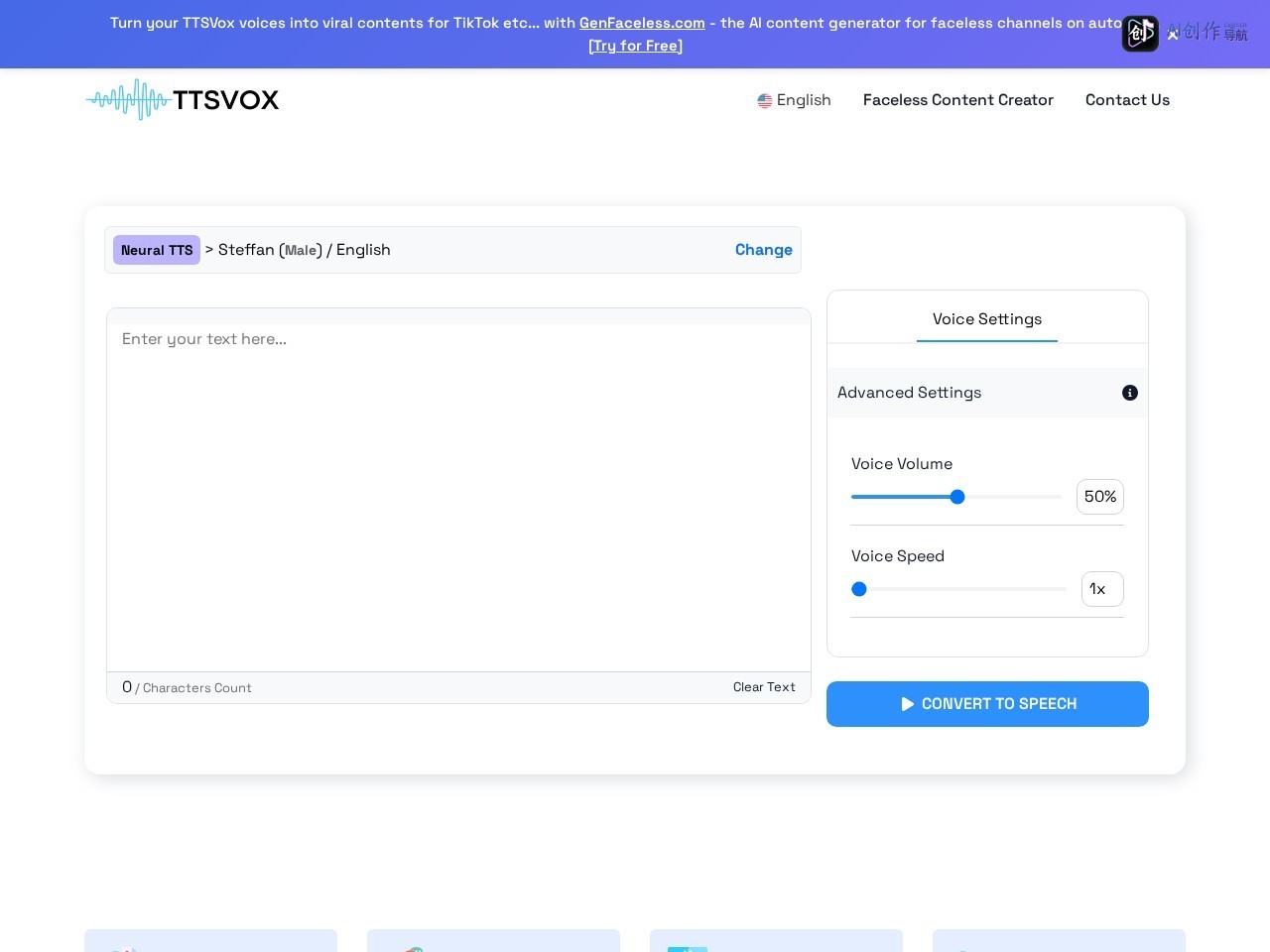Follow the GenFaceless.com banner link
The height and width of the screenshot is (952, 1270).
pos(642,23)
